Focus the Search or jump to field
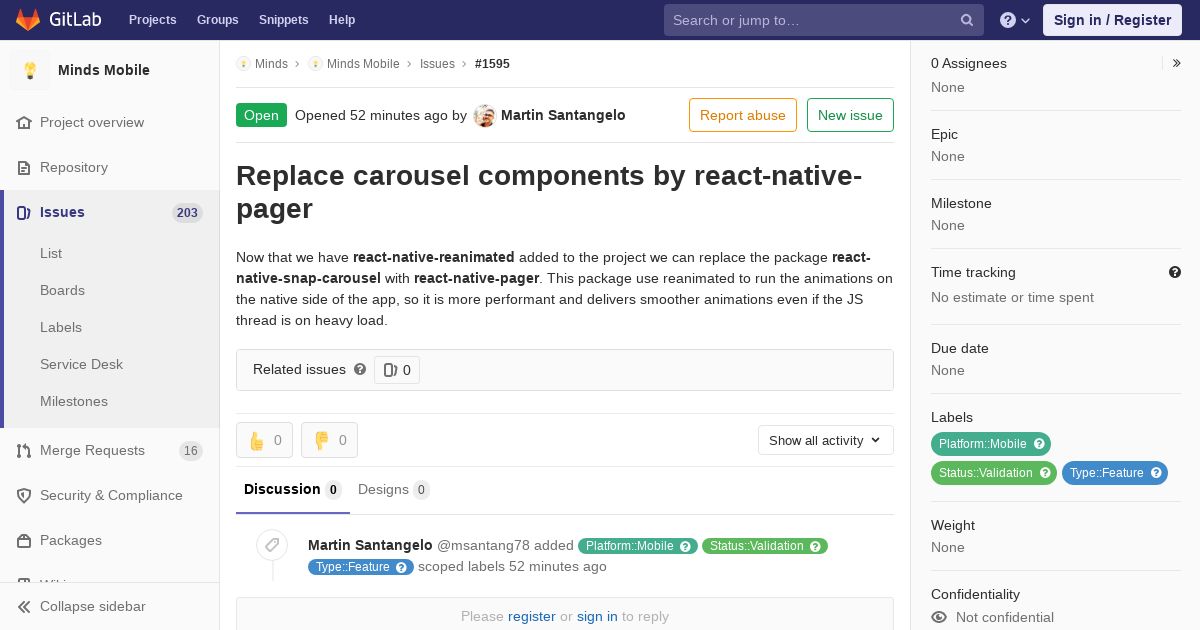The height and width of the screenshot is (630, 1200). [x=824, y=20]
